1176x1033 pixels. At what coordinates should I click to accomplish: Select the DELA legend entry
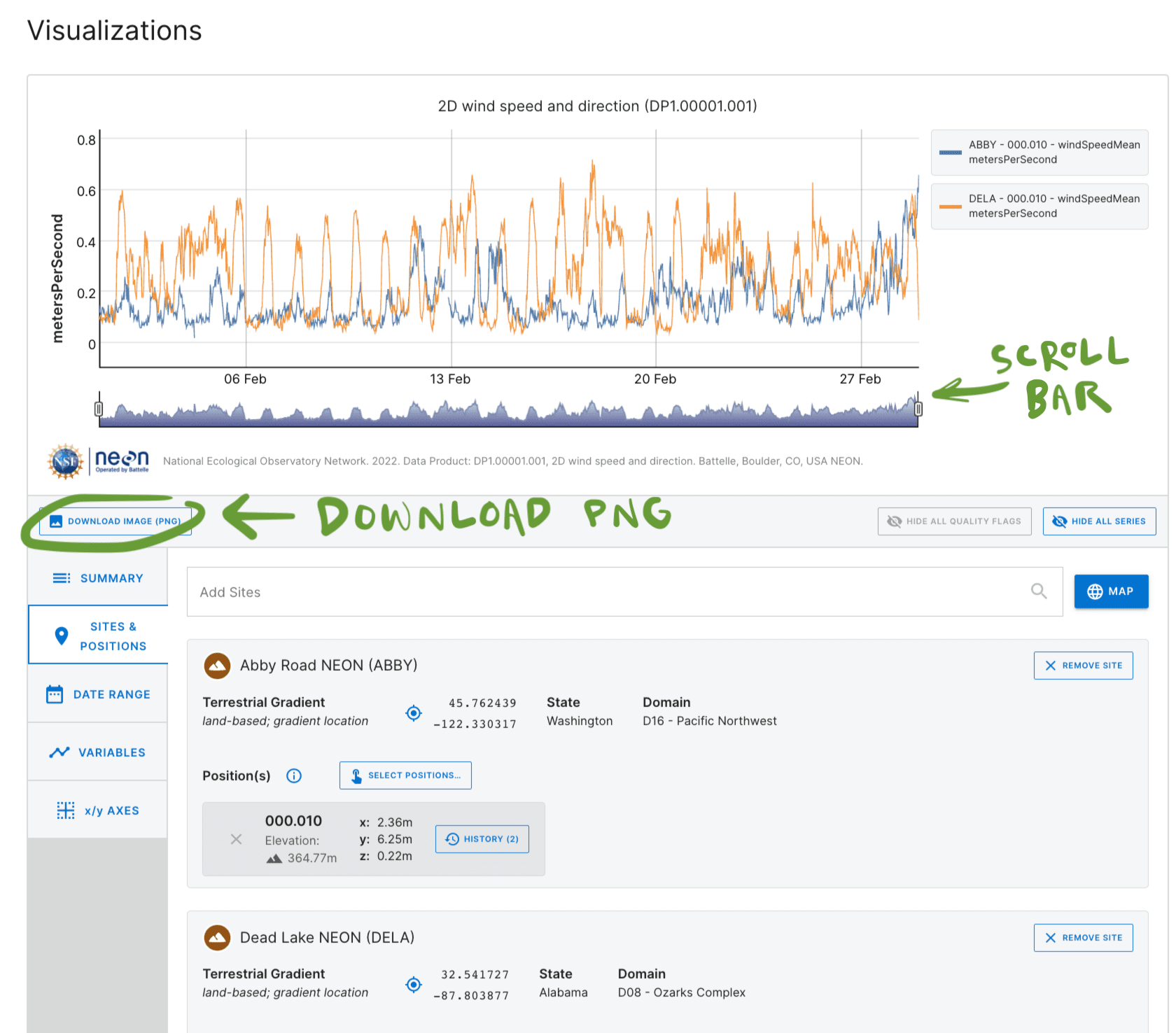pyautogui.click(x=1039, y=206)
